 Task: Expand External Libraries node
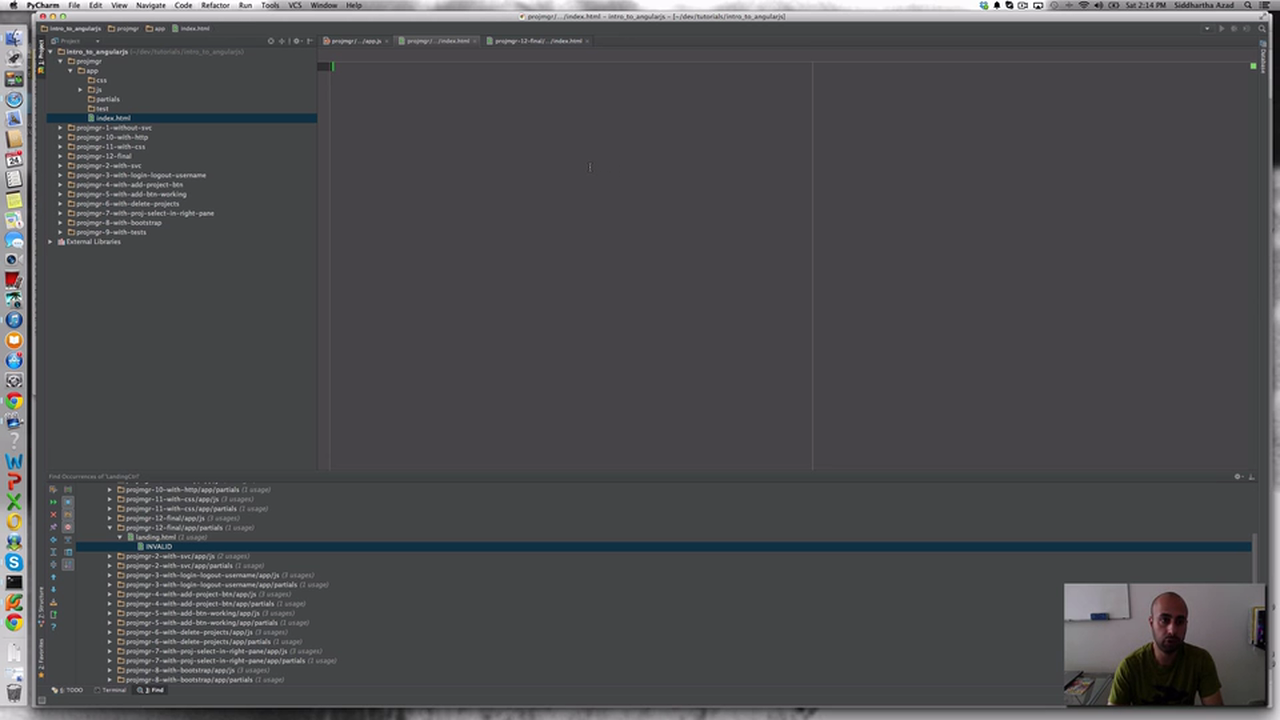point(51,242)
